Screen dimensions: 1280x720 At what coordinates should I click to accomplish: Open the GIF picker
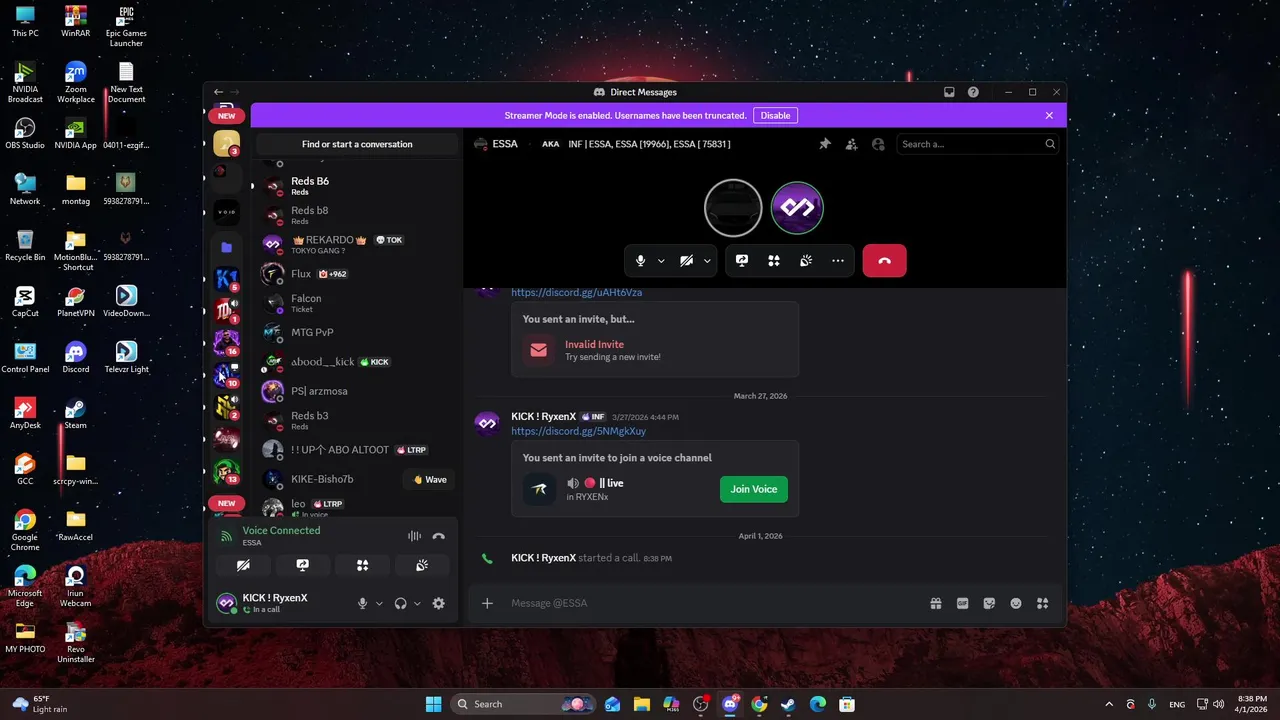pos(963,603)
